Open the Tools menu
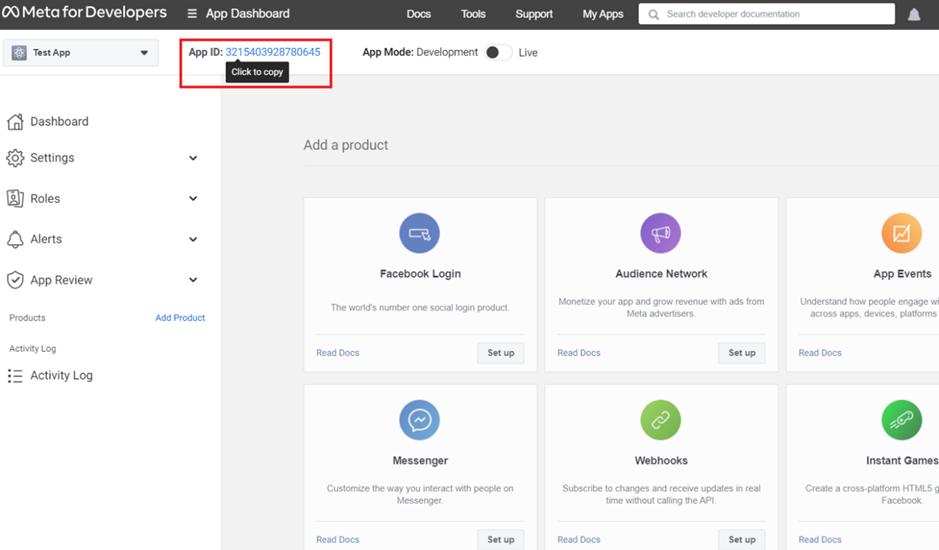The image size is (939, 550). (473, 14)
